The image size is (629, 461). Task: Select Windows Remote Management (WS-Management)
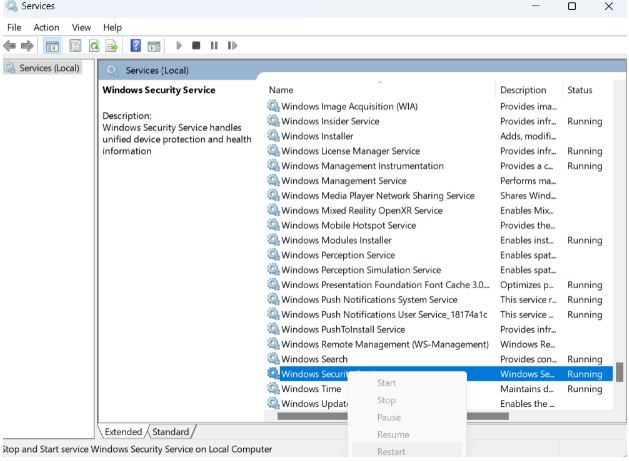[439, 344]
